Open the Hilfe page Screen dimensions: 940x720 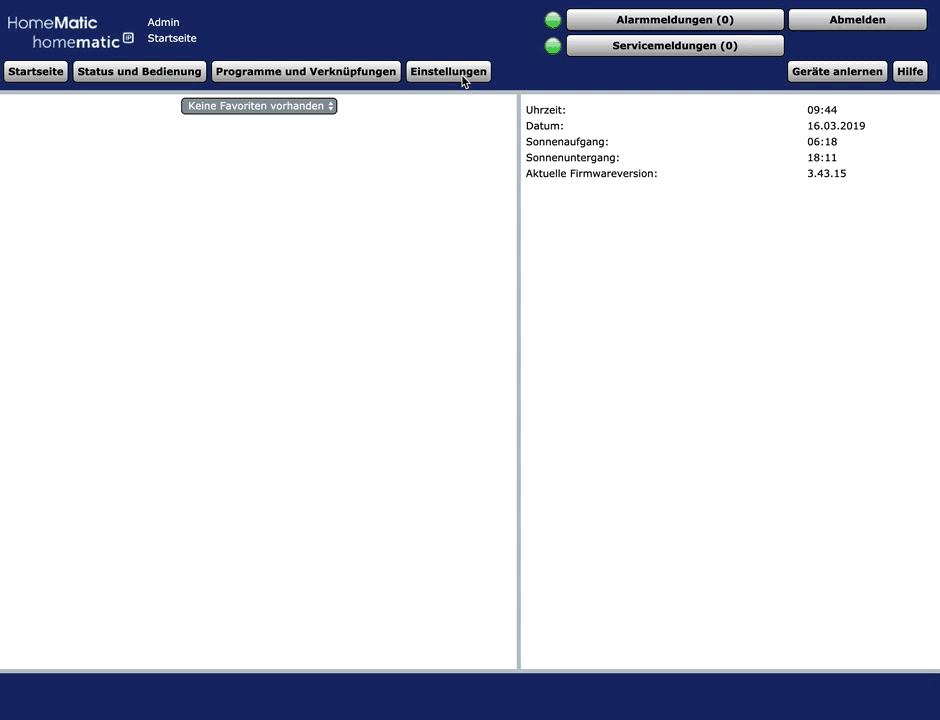pos(910,72)
